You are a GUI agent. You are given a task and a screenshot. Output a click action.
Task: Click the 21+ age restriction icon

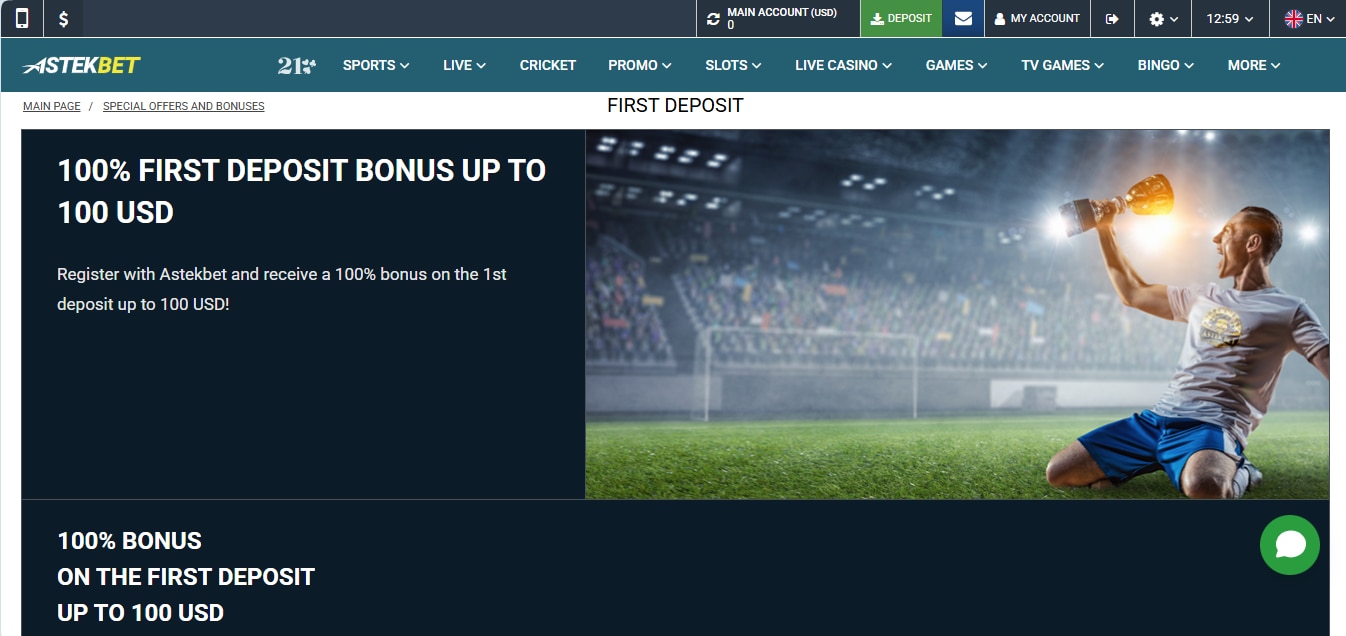point(297,65)
